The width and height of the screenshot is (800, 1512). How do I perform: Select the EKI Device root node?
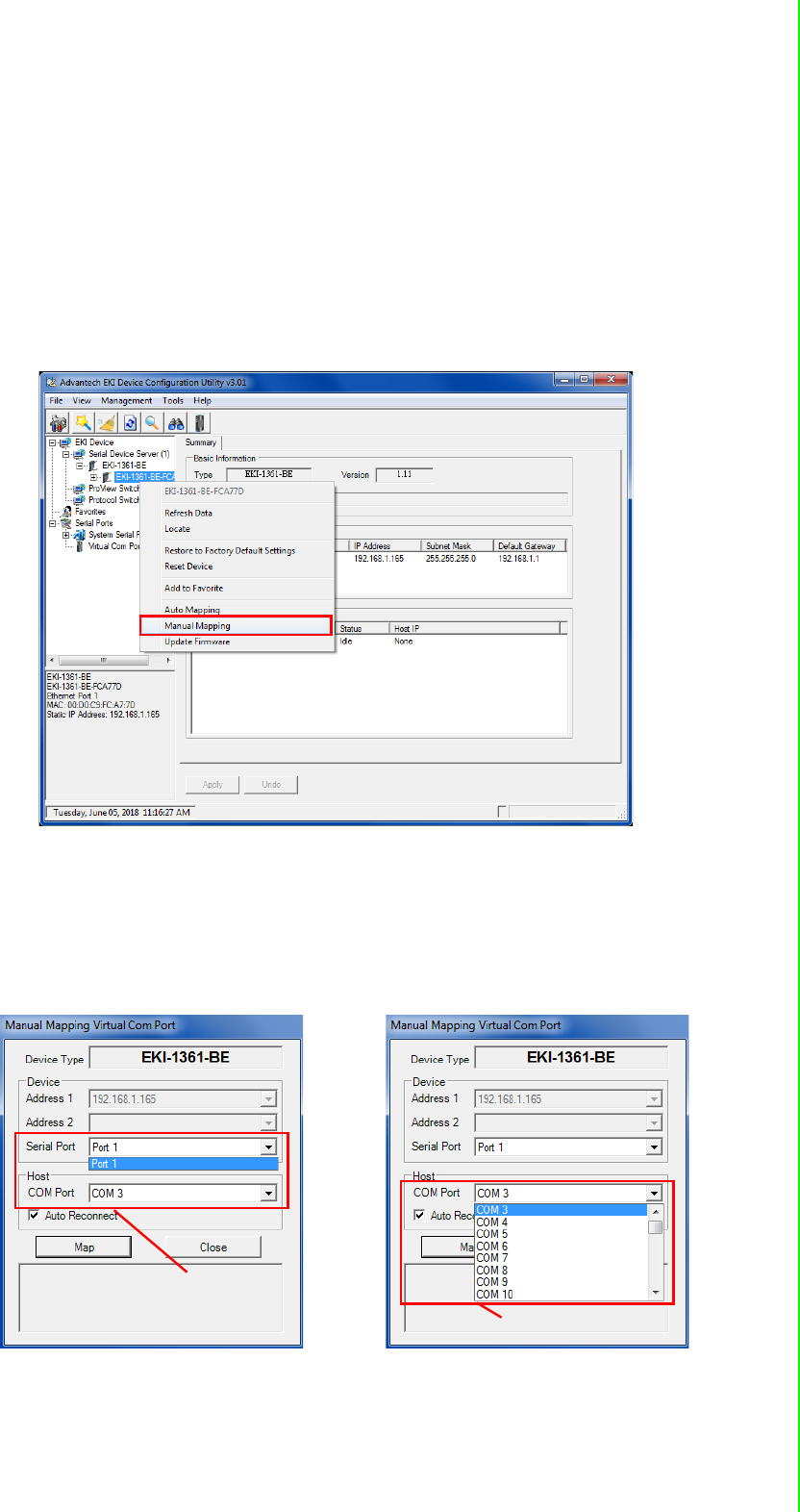(x=94, y=442)
